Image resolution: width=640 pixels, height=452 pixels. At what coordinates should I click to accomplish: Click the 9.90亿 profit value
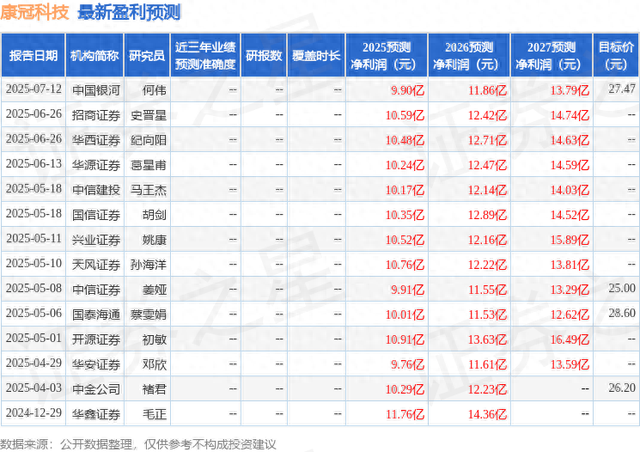point(407,90)
